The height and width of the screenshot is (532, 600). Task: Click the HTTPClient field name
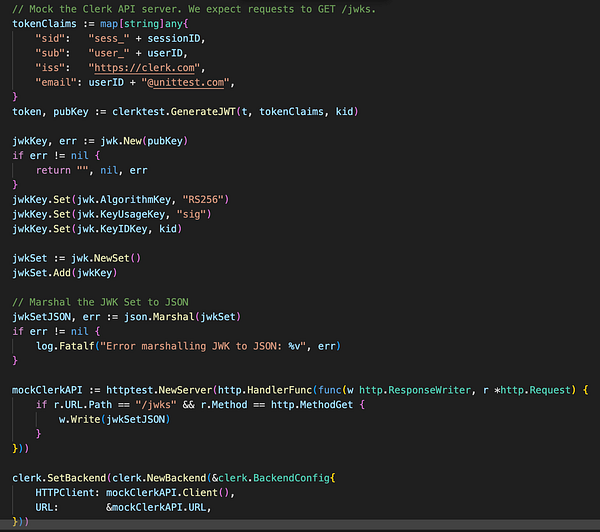(x=65, y=493)
